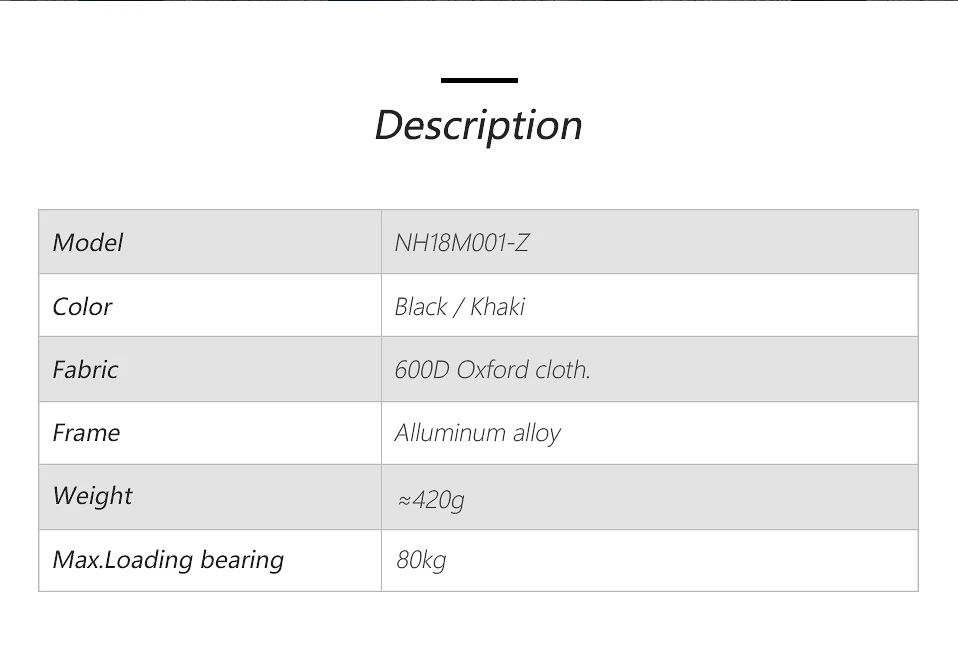Select the Weight label cell
Screen dimensions: 958x646
210,497
